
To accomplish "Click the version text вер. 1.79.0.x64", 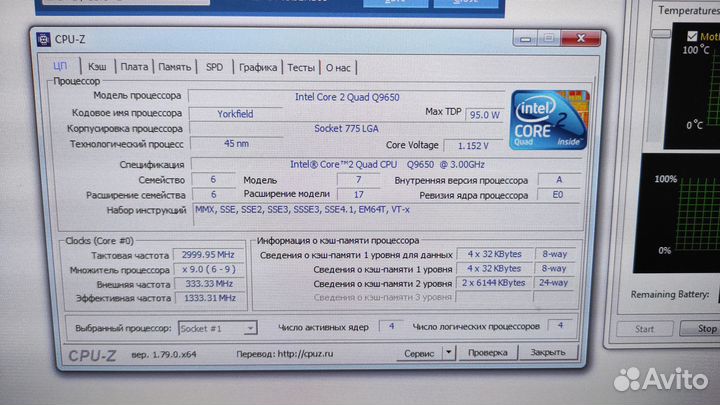I will pos(164,354).
